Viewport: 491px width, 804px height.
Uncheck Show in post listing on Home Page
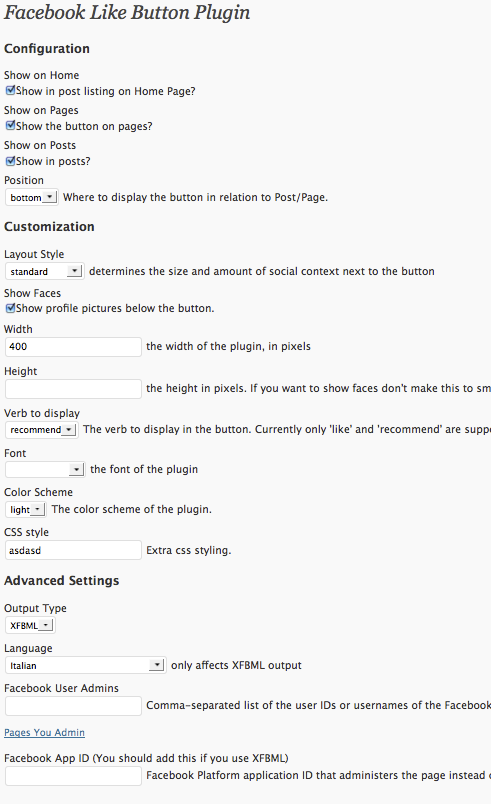[10, 91]
